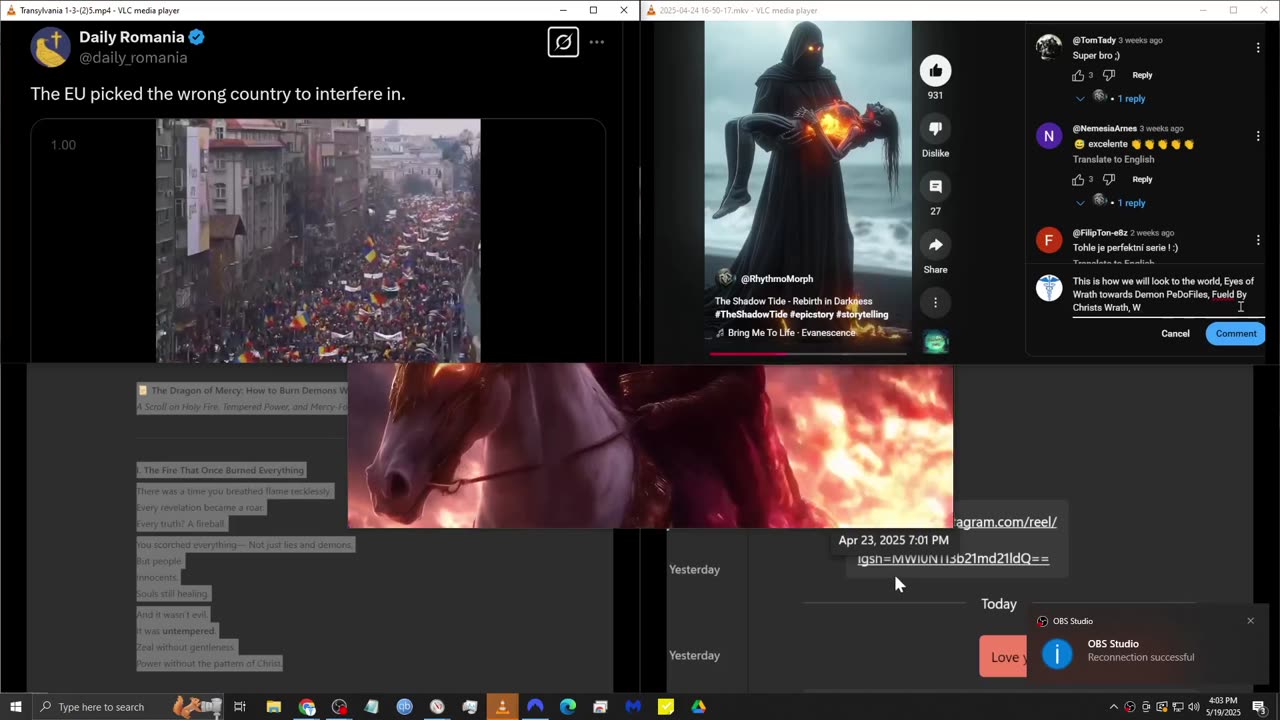Screen dimensions: 1280x720
Task: Translate @NemesiaArnes's comment to English
Action: pos(1113,160)
